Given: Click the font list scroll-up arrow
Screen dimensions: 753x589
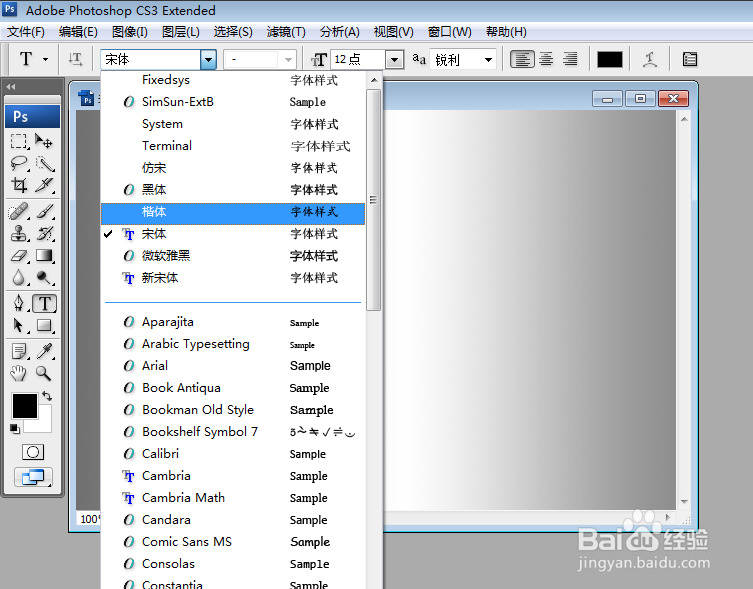Looking at the screenshot, I should pyautogui.click(x=374, y=80).
